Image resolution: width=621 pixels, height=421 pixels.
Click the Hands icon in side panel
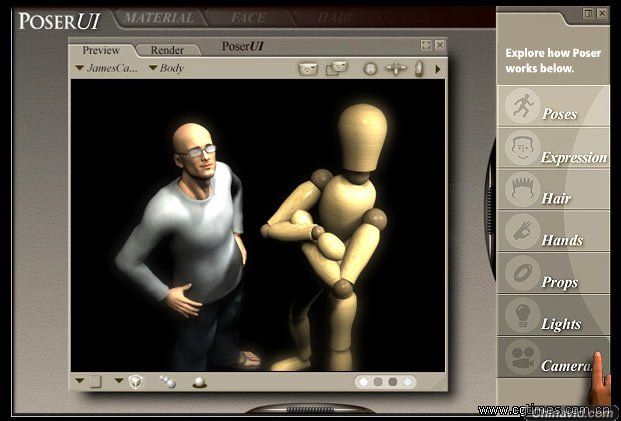pos(523,232)
